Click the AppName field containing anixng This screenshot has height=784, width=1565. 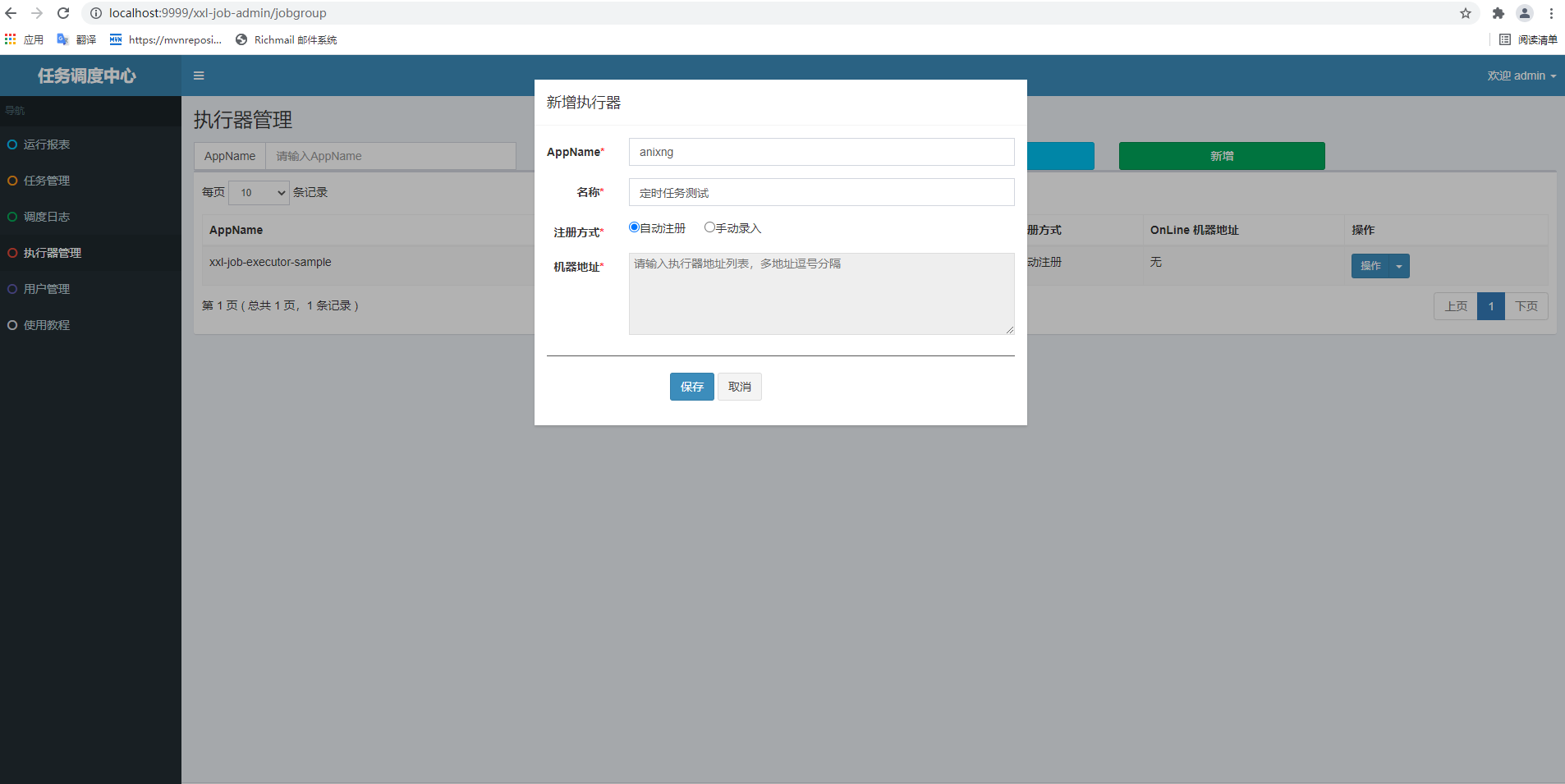822,152
